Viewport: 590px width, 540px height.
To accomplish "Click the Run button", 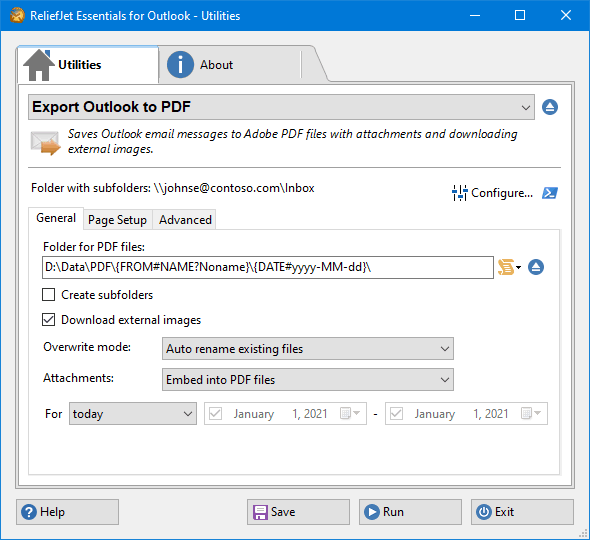I will click(x=410, y=512).
